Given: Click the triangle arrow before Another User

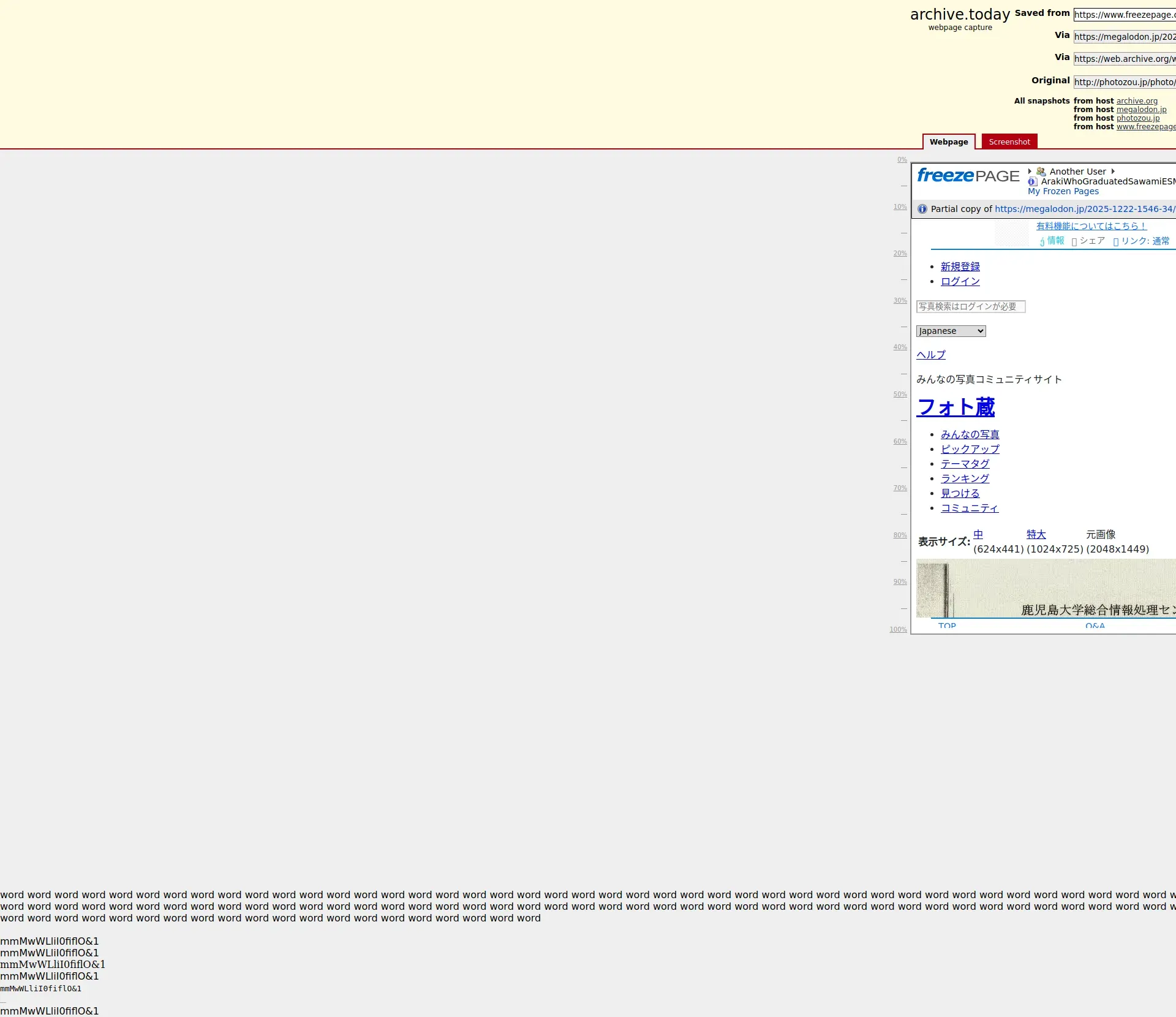Looking at the screenshot, I should pyautogui.click(x=1030, y=172).
